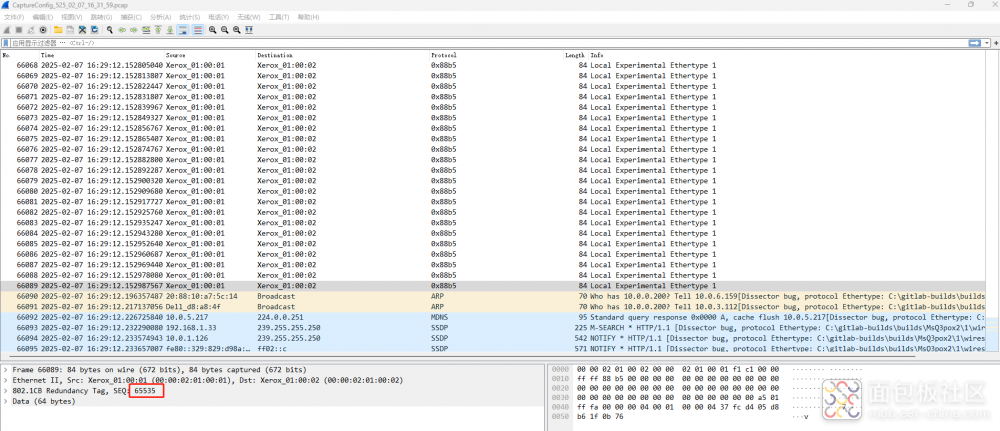Sort by the Time column header
Screen dimensions: 1000x431
tap(101, 55)
